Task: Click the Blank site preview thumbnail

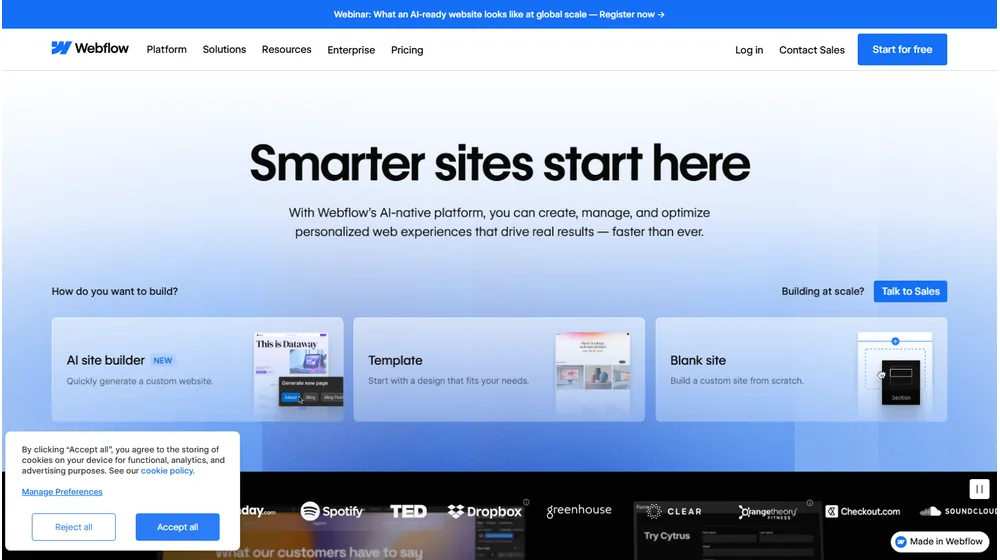Action: tap(895, 370)
